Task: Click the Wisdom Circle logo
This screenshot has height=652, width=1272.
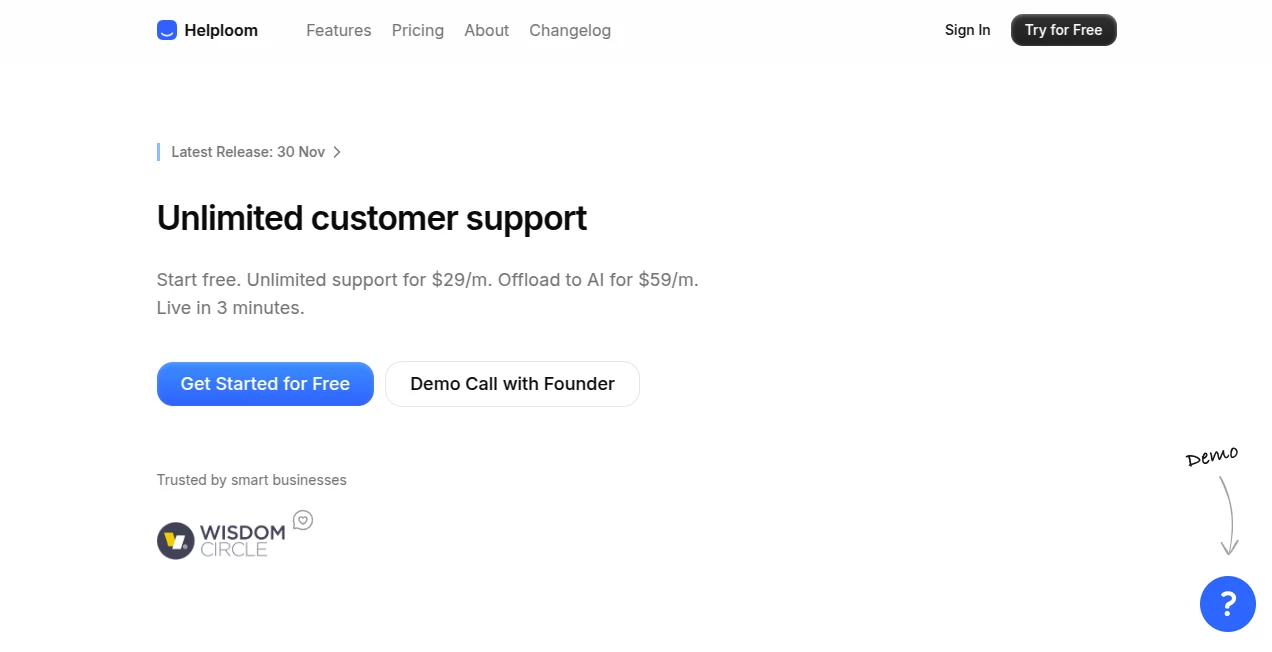Action: [220, 540]
